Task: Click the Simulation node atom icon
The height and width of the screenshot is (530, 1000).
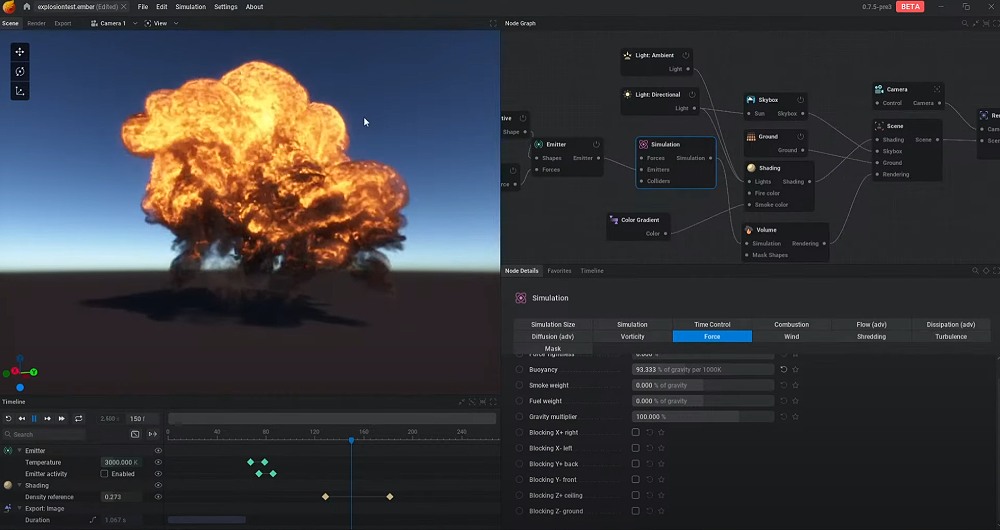Action: 643,145
